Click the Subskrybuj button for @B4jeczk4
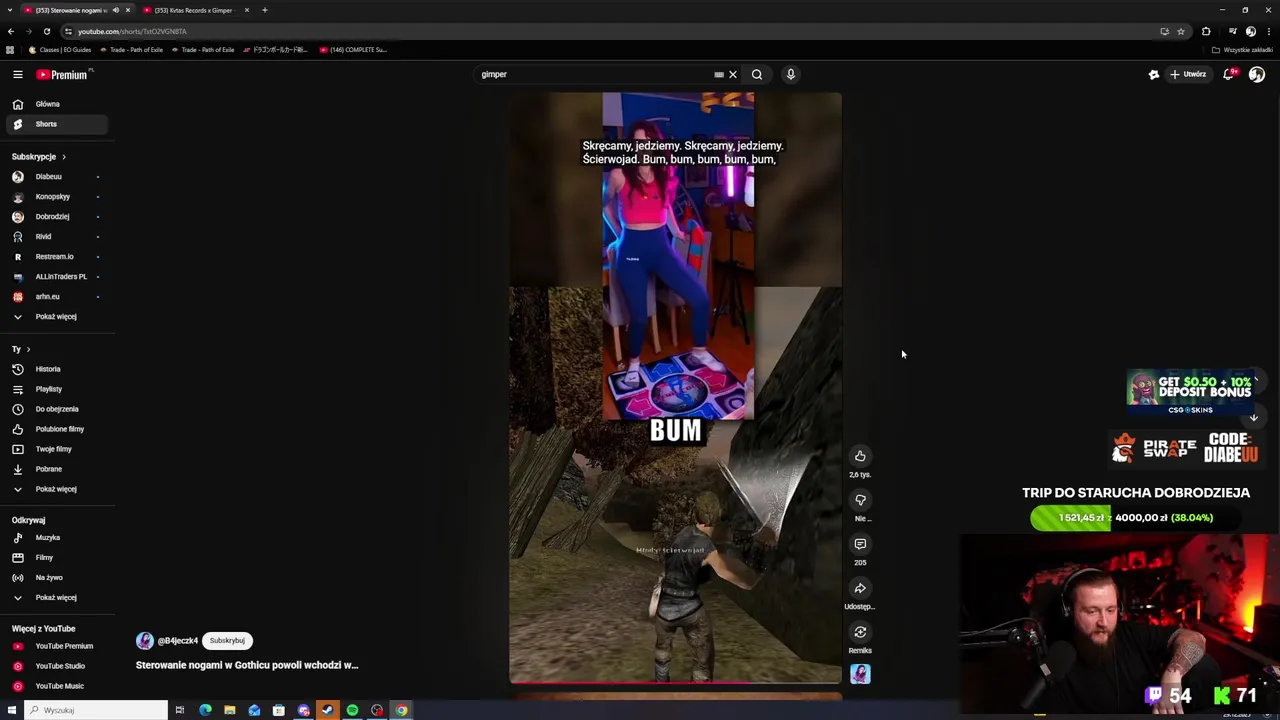The width and height of the screenshot is (1280, 720). click(x=227, y=641)
